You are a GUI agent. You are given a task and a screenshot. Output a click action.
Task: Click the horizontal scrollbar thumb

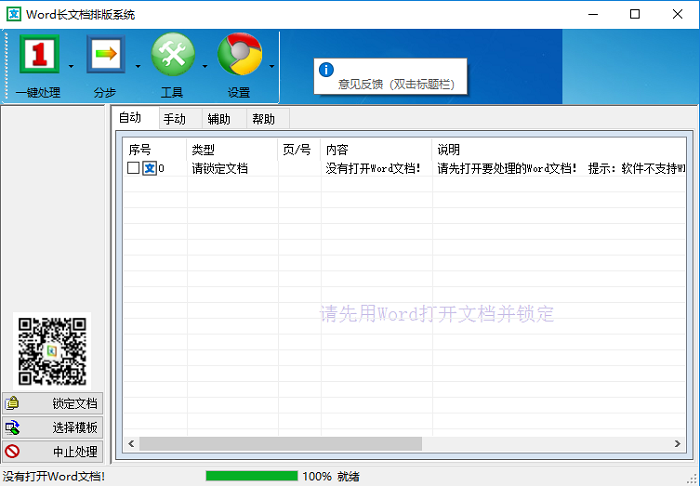(280, 444)
